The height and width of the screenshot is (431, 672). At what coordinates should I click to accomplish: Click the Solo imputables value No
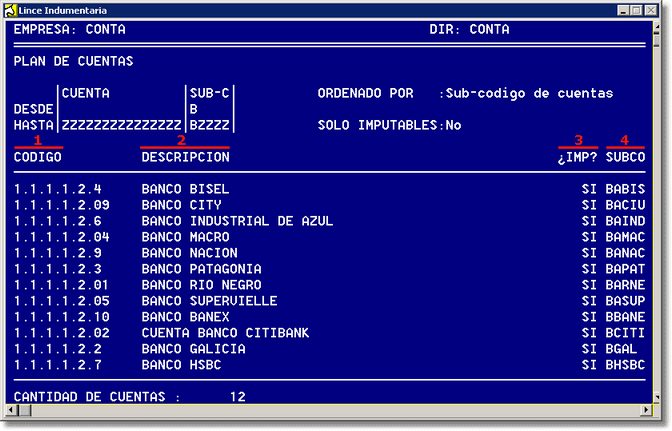[x=453, y=125]
